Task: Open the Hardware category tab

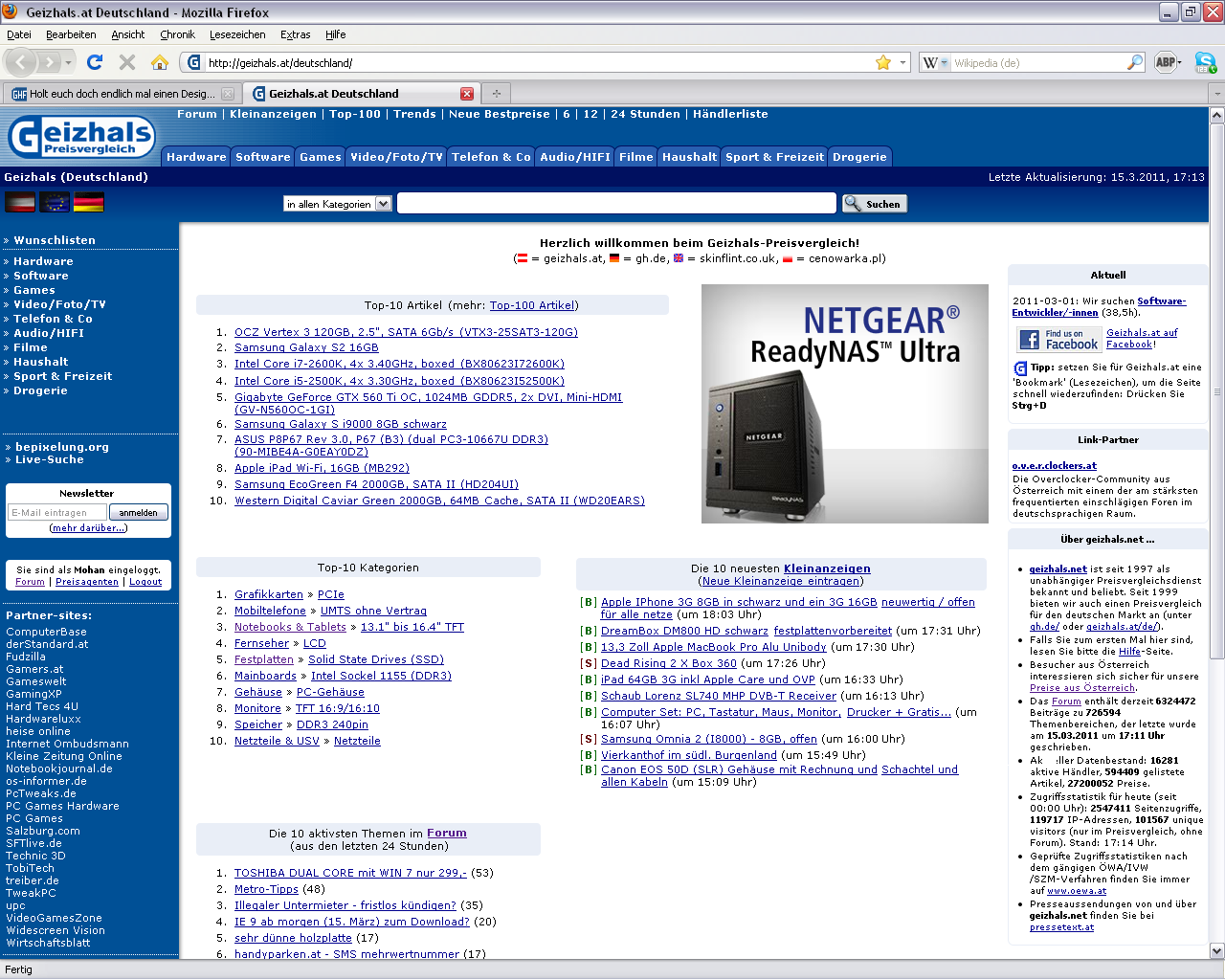Action: point(196,157)
